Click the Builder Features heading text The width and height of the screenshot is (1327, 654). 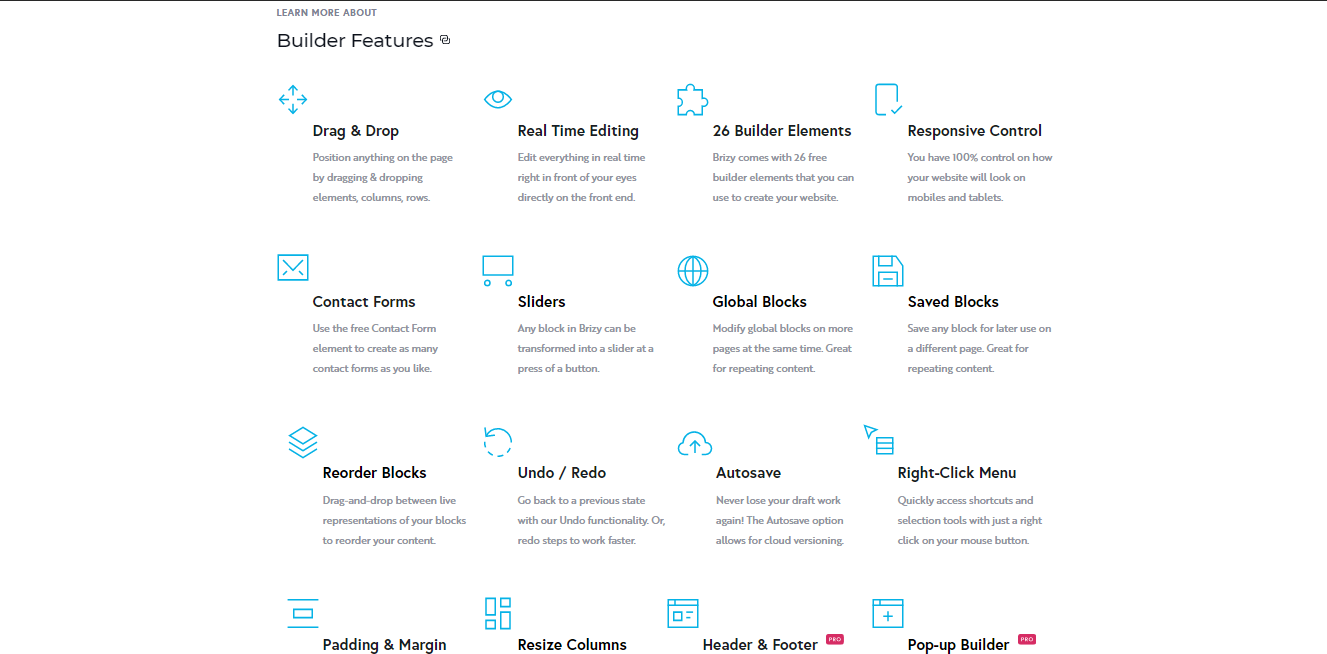(355, 41)
